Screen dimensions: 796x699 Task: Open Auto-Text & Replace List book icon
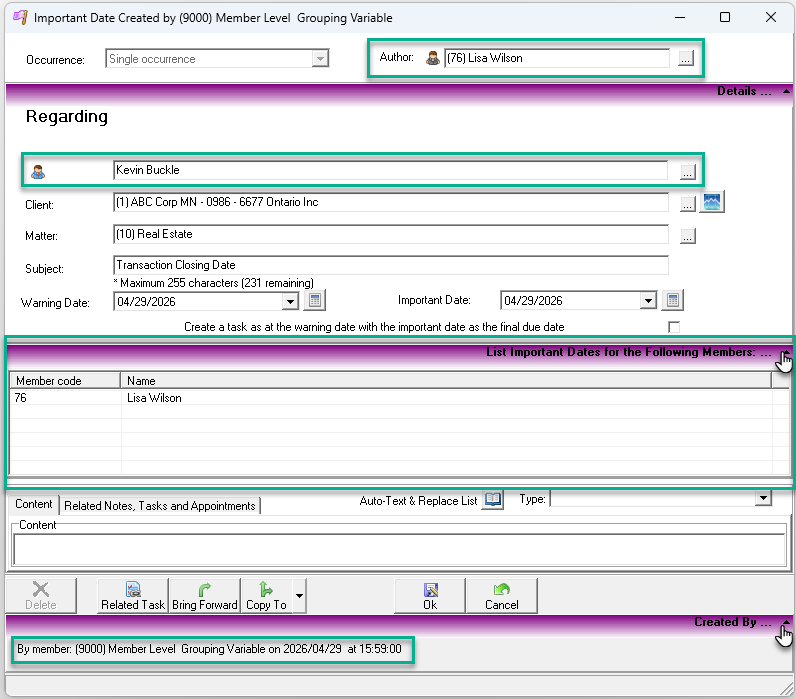pyautogui.click(x=492, y=500)
